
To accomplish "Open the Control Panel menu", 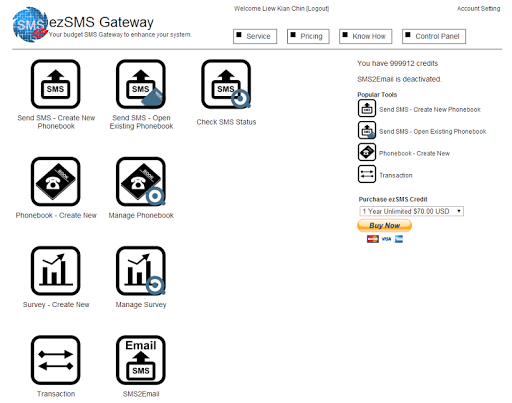I will coord(434,36).
